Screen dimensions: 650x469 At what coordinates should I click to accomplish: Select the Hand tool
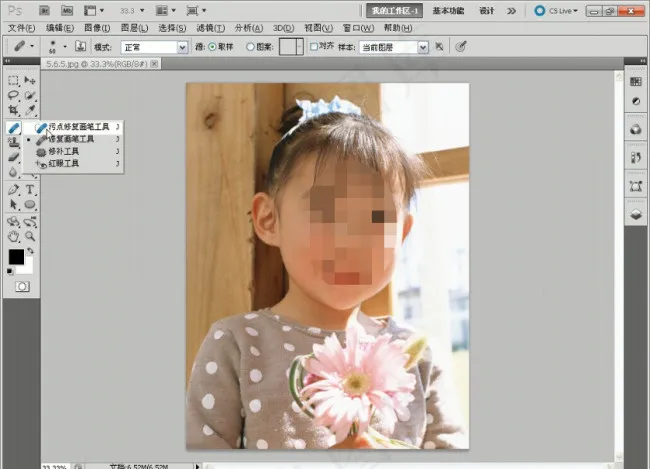point(13,236)
